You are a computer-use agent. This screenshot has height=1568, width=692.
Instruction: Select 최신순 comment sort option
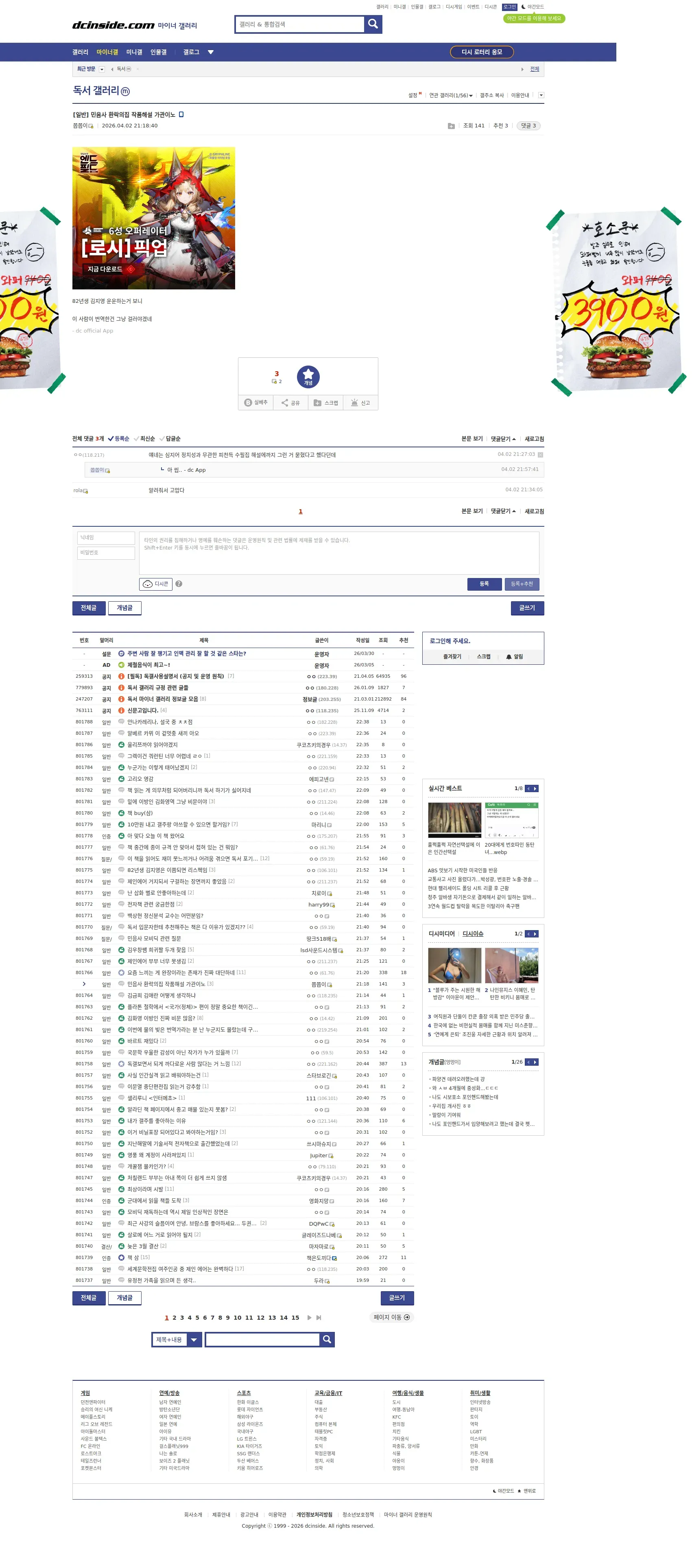144,438
